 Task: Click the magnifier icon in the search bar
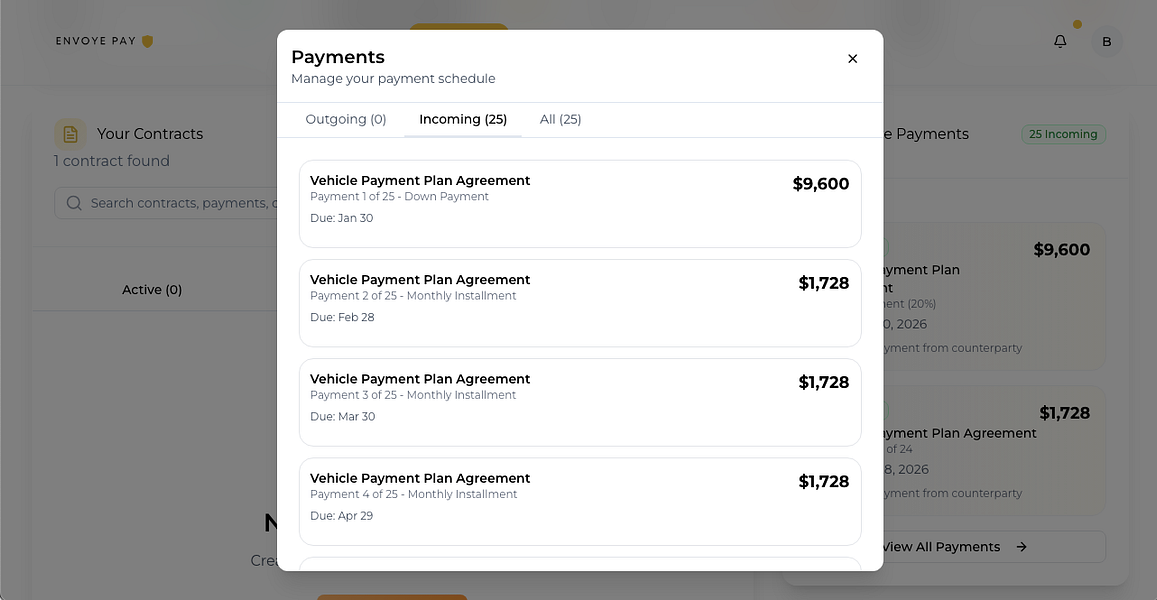click(73, 202)
